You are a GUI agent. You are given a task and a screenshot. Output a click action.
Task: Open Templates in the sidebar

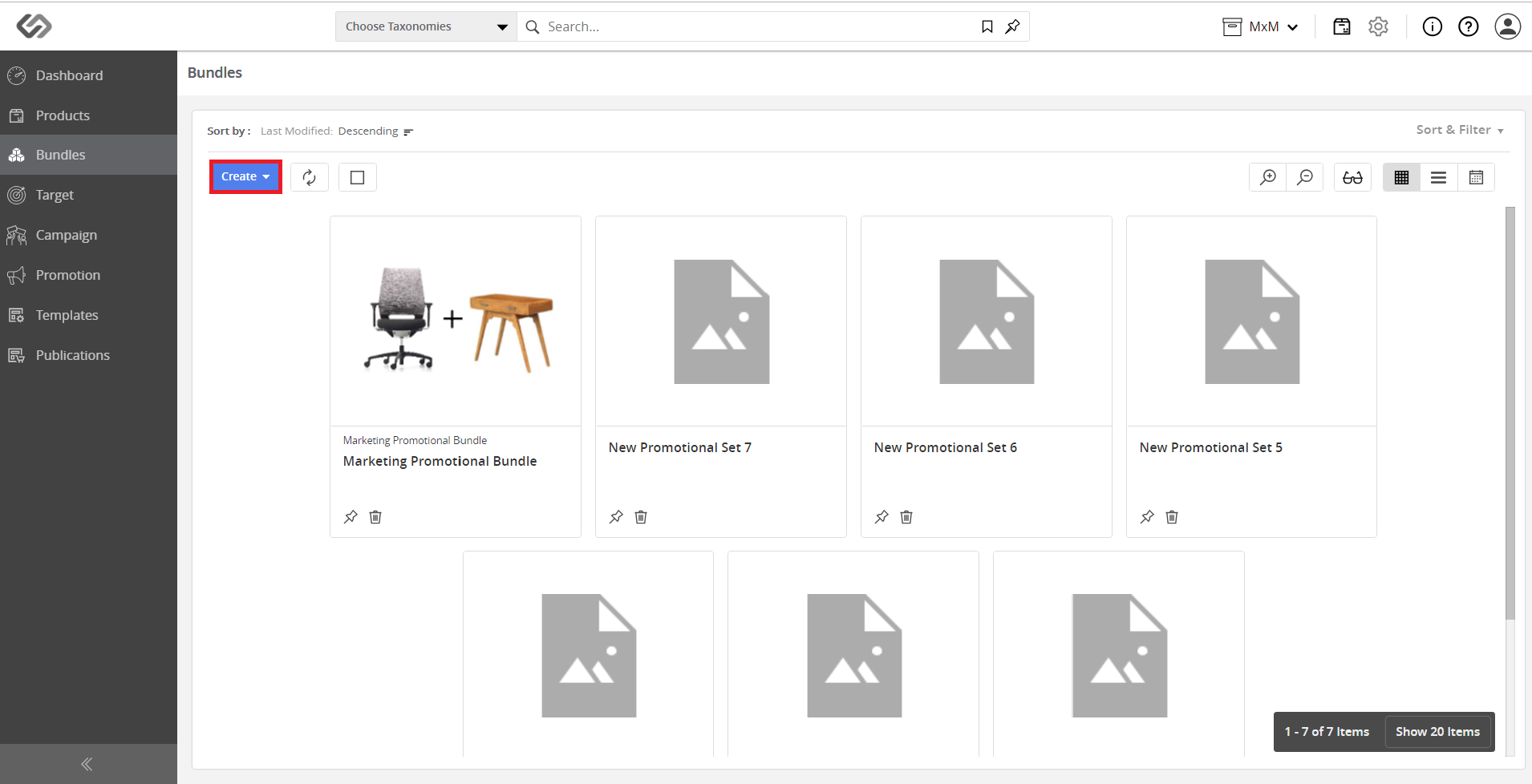click(x=88, y=315)
